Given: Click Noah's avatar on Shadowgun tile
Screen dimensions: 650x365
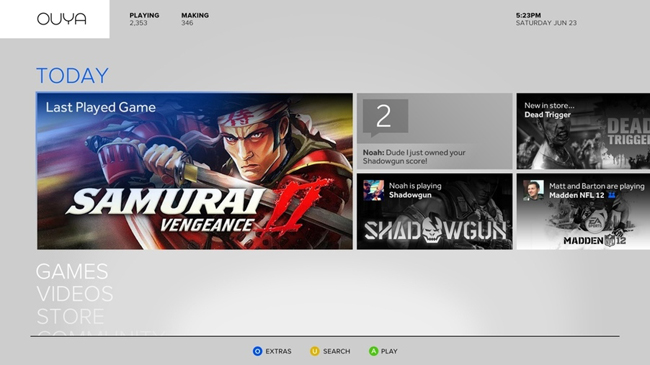Looking at the screenshot, I should [x=374, y=190].
